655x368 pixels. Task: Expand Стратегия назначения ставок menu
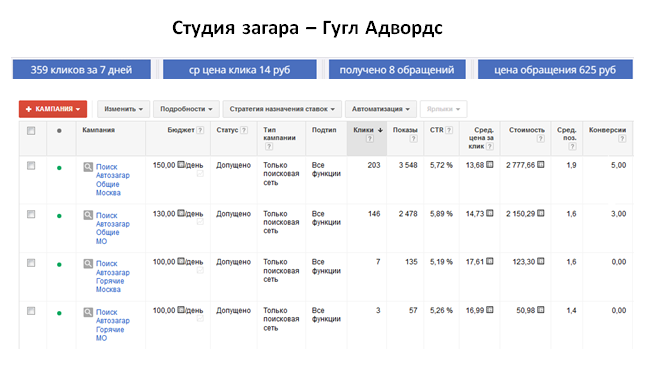click(x=282, y=109)
